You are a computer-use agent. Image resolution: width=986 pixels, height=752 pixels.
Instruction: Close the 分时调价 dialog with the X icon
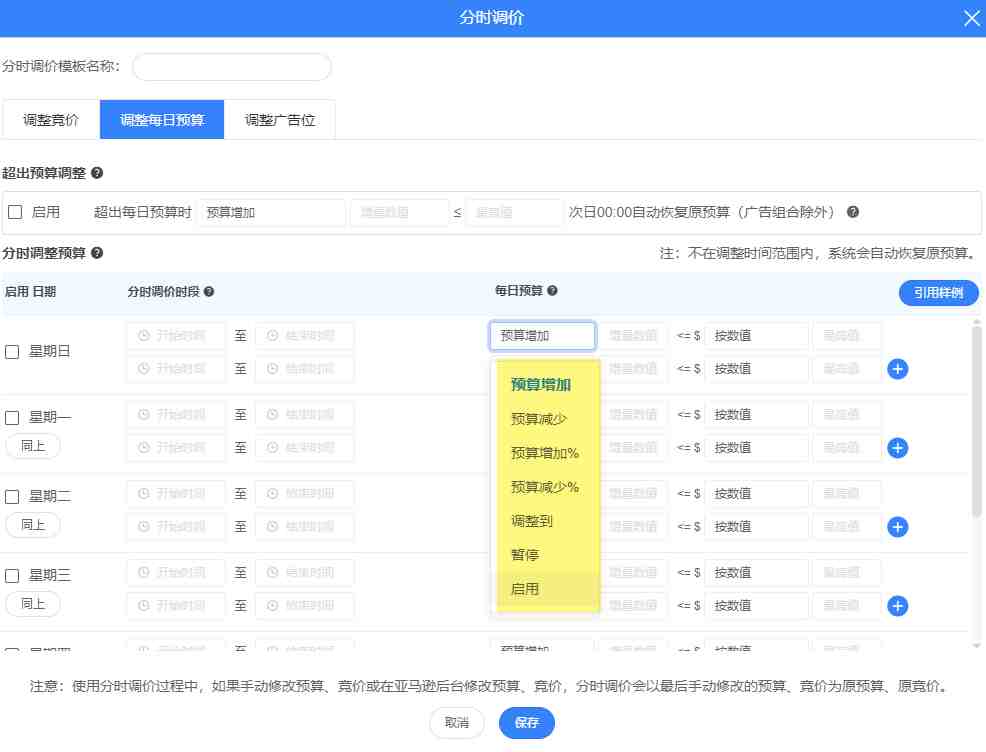click(972, 18)
